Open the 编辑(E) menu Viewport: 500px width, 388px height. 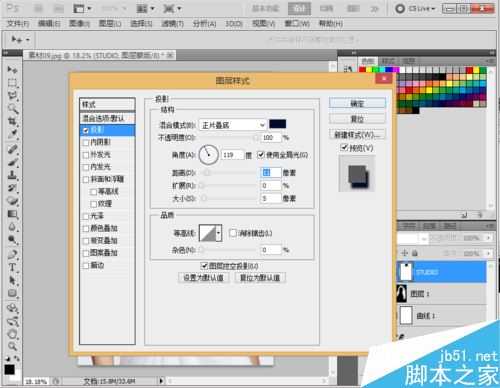[49, 23]
